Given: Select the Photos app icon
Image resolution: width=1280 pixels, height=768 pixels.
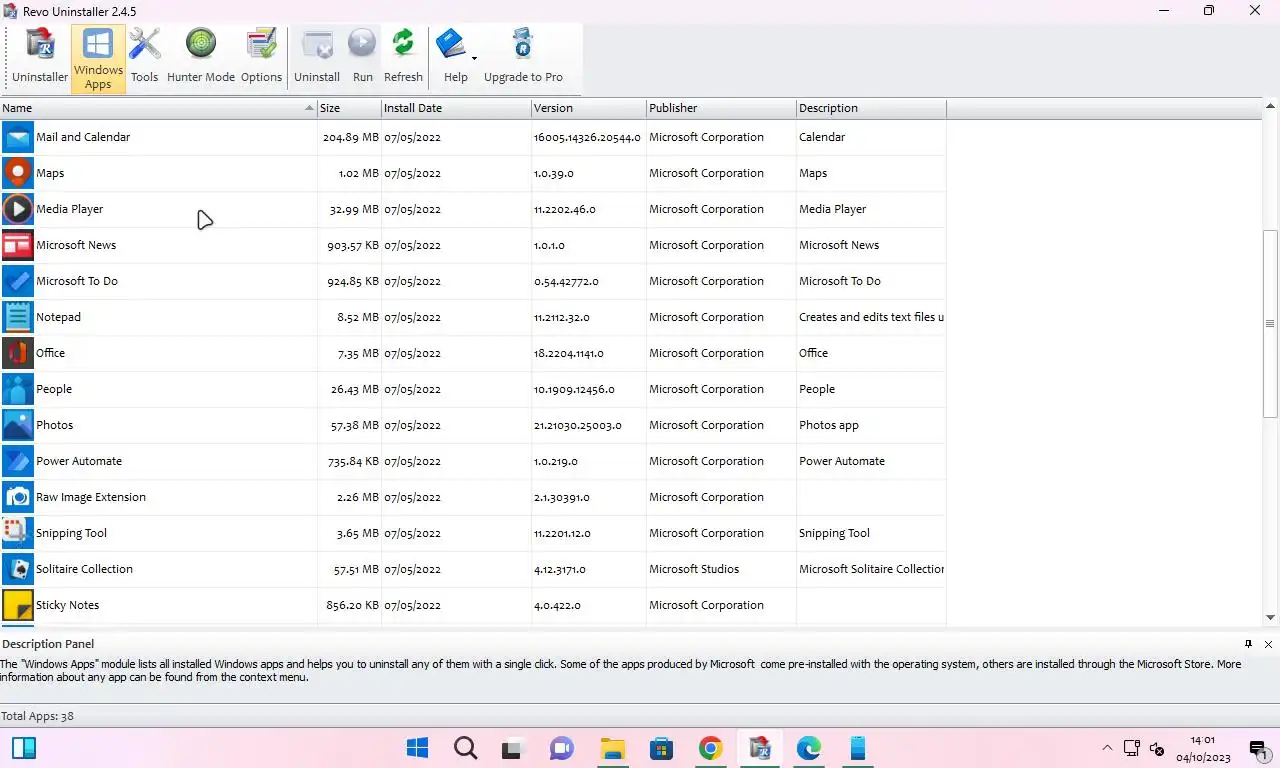Looking at the screenshot, I should click(x=18, y=425).
